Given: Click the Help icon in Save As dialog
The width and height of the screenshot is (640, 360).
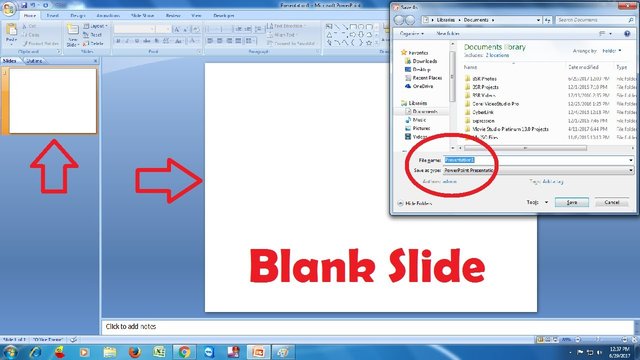Looking at the screenshot, I should coord(627,33).
